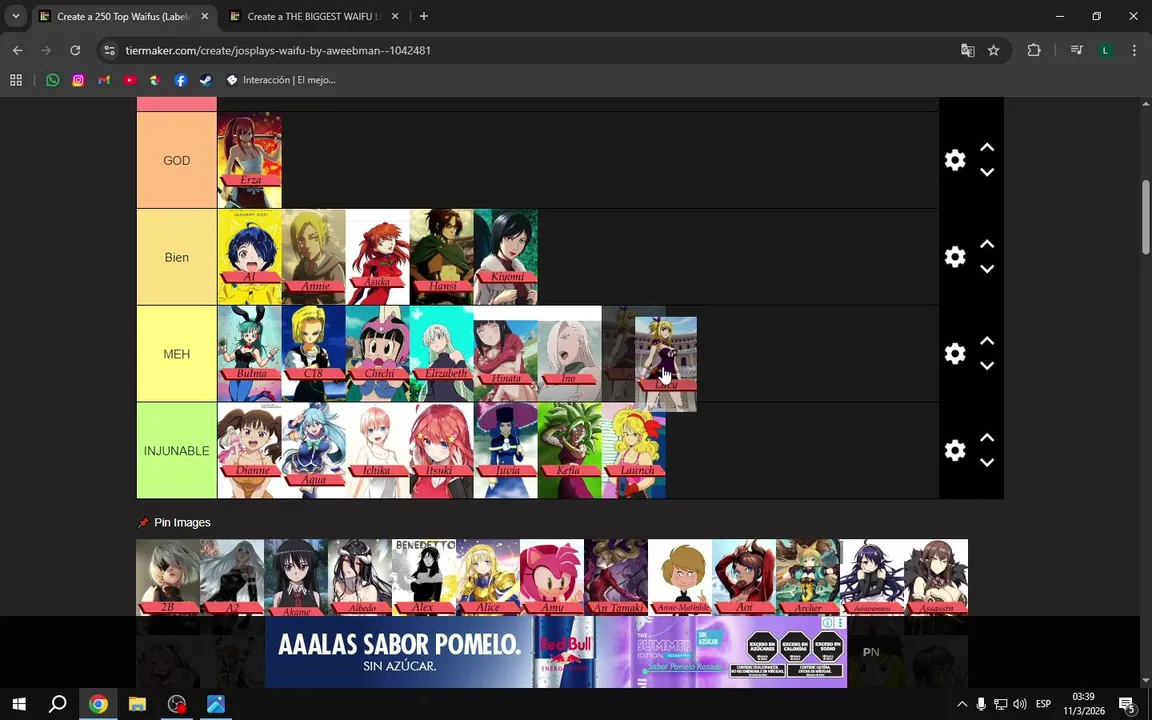Open the Windows Start menu

[x=19, y=704]
